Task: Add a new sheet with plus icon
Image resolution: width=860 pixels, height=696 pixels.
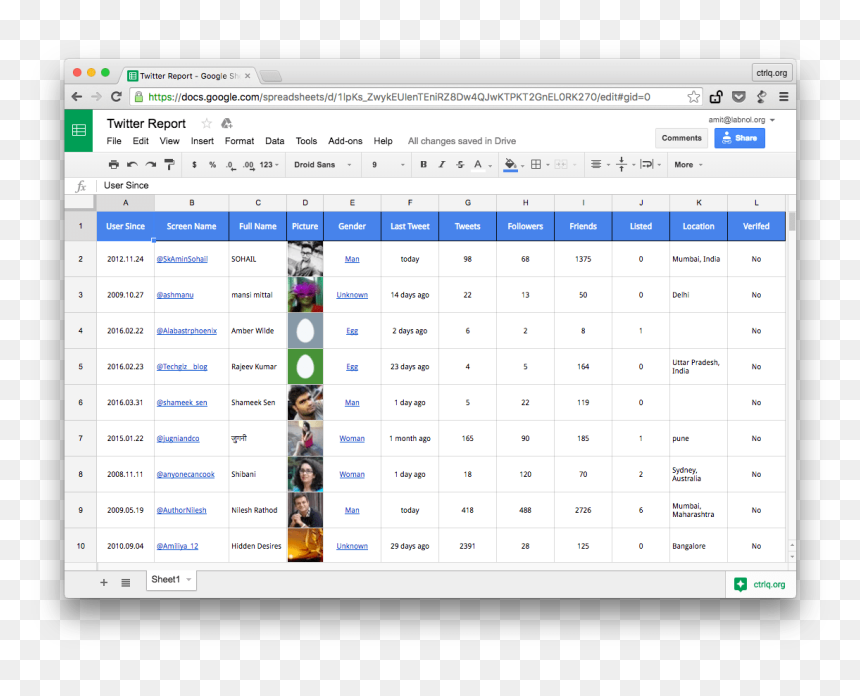Action: point(104,582)
